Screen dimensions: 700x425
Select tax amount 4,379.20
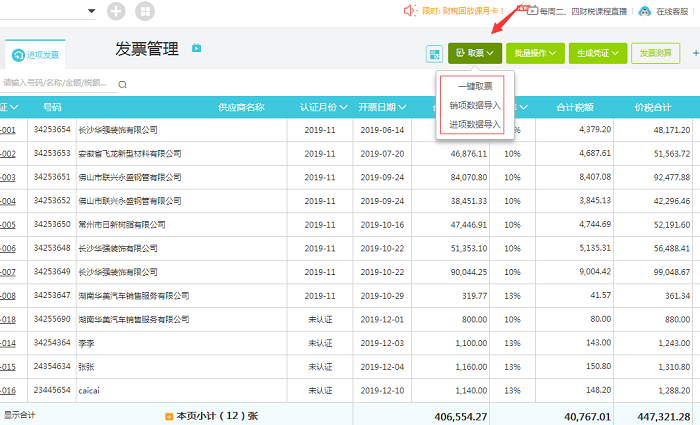(595, 129)
